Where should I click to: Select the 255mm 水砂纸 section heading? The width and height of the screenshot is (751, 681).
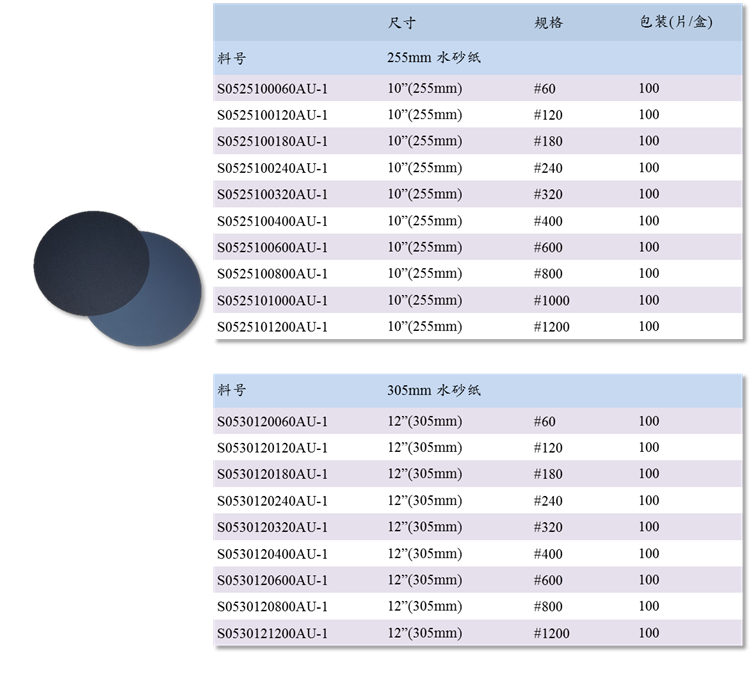434,58
